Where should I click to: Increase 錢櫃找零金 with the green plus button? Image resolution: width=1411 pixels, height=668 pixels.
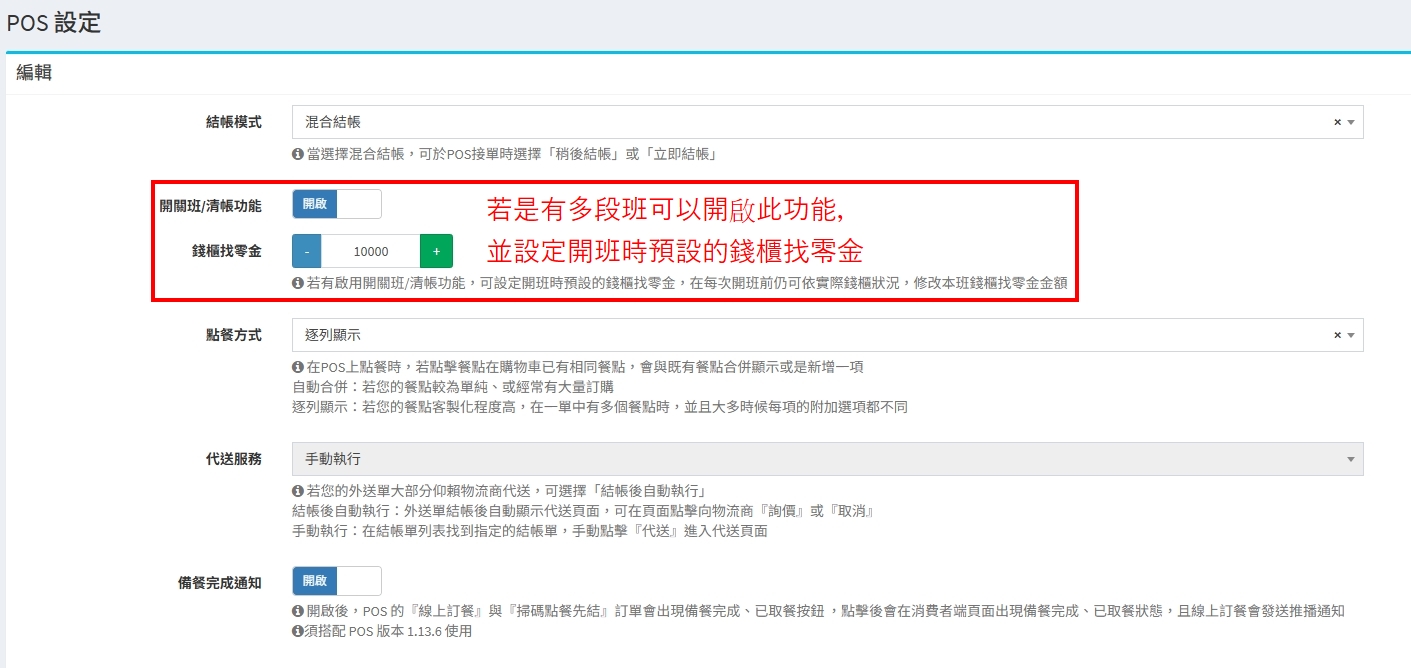click(x=436, y=251)
